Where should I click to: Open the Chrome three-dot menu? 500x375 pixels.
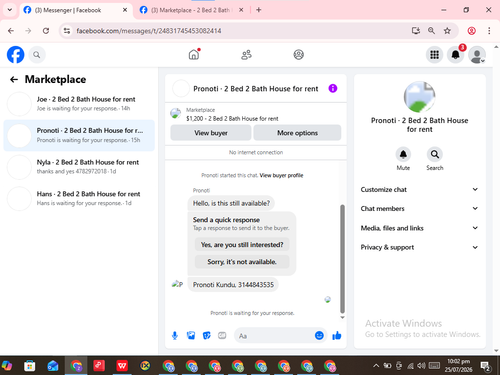489,31
